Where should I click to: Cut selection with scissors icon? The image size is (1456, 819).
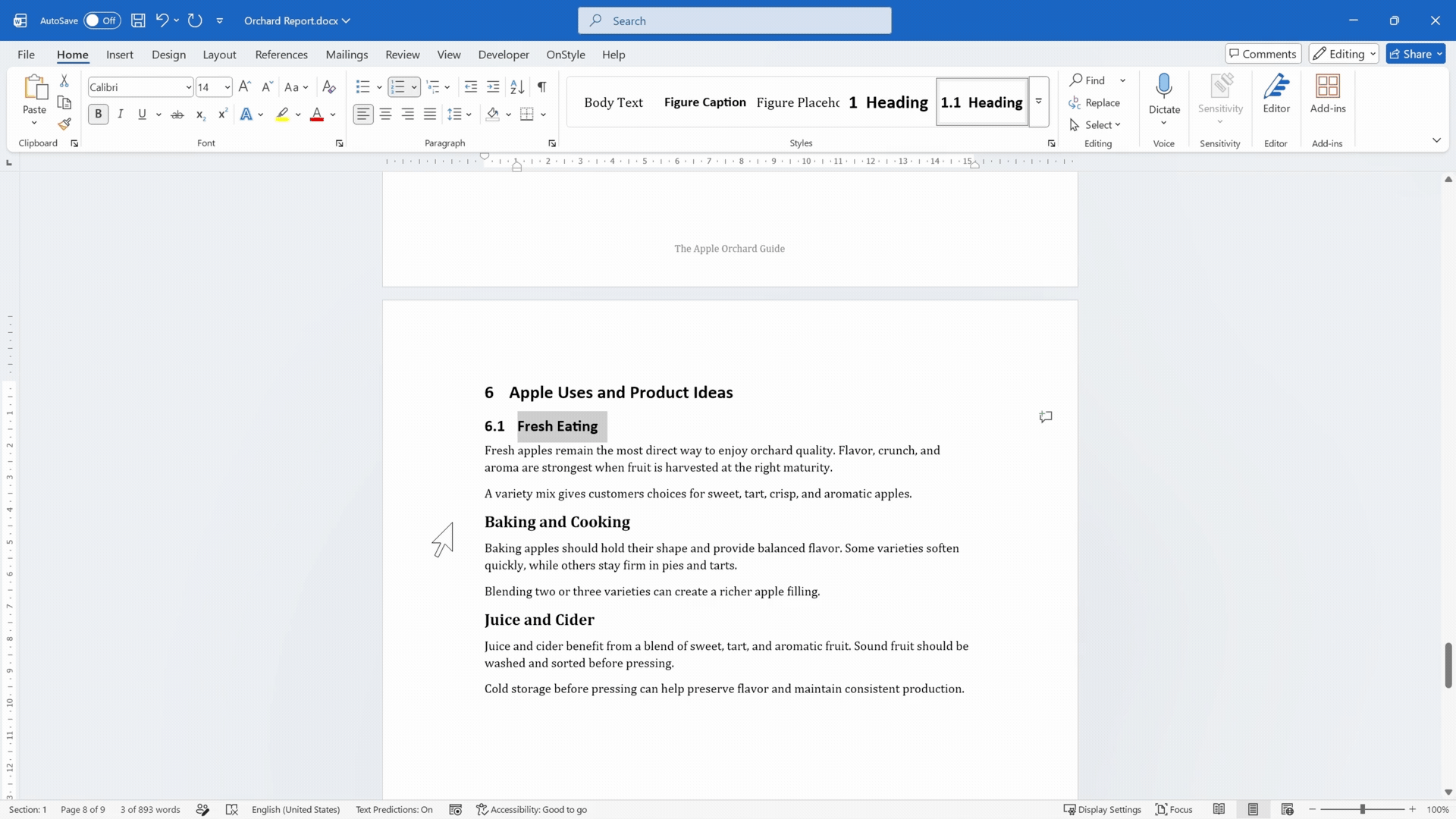(x=64, y=80)
